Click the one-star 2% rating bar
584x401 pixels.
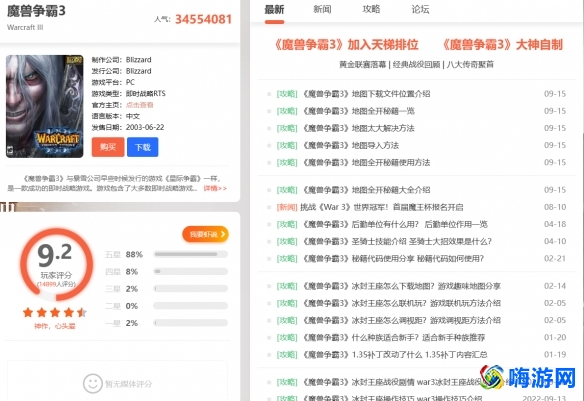coord(190,323)
